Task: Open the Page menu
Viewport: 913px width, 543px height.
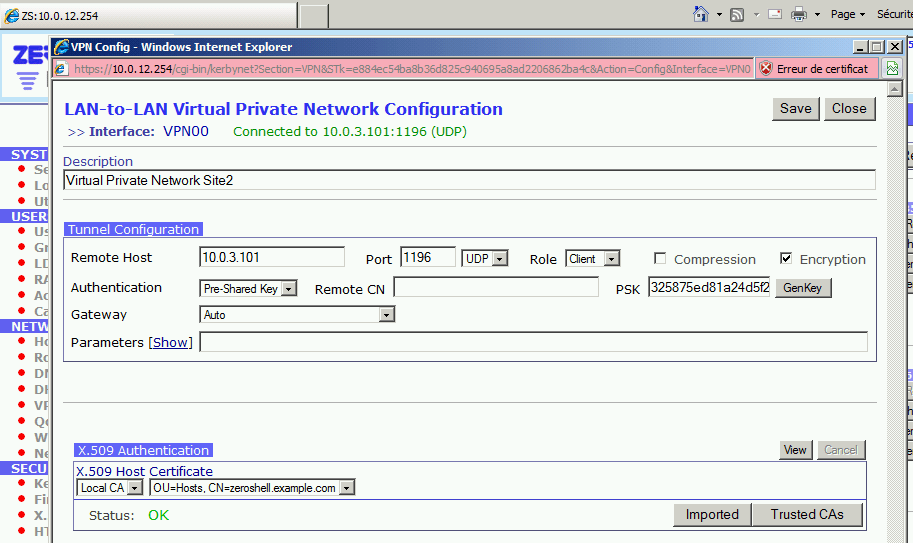Action: point(848,14)
